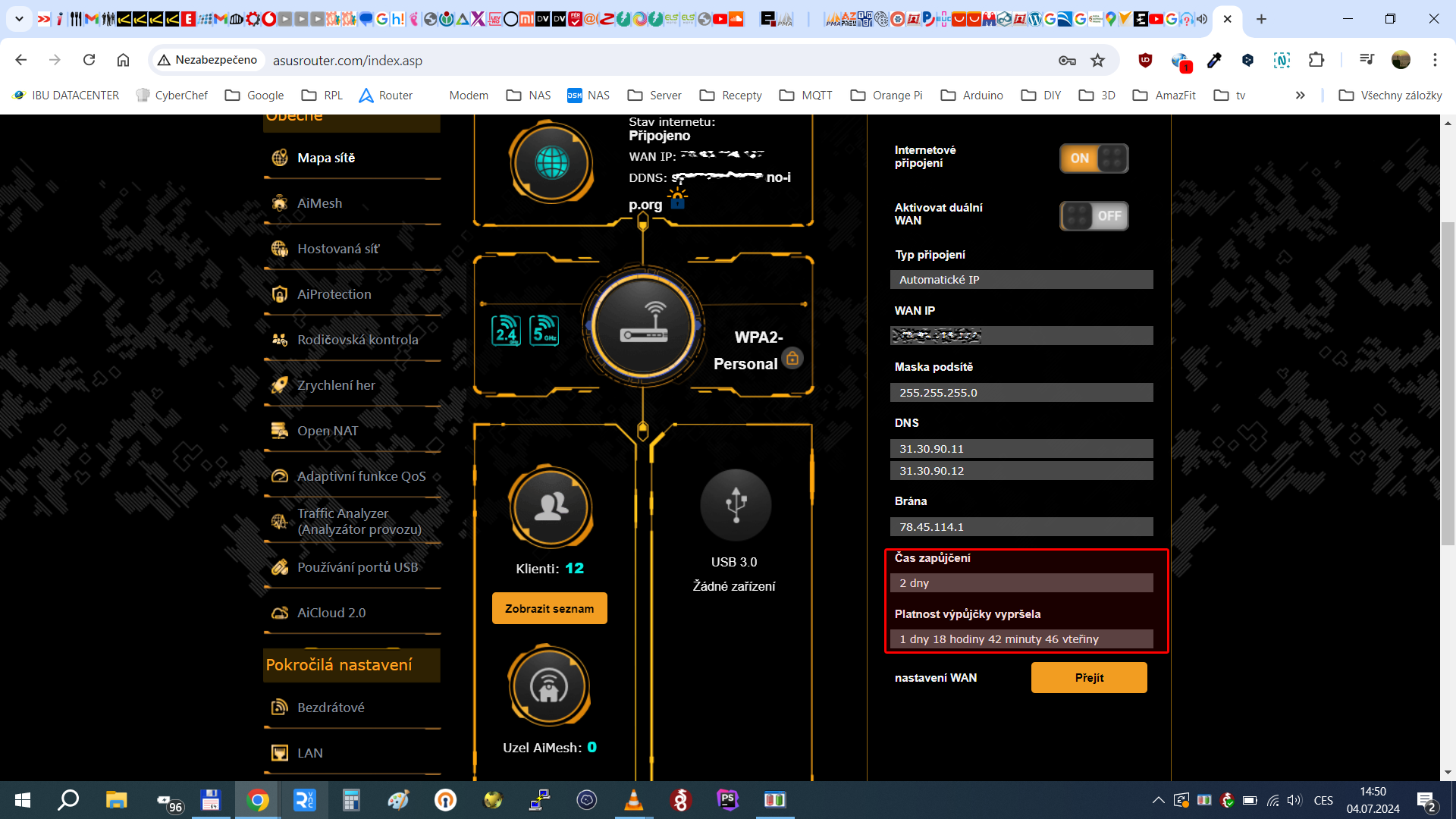Select the router icon in network map
1456x819 pixels.
click(x=643, y=325)
